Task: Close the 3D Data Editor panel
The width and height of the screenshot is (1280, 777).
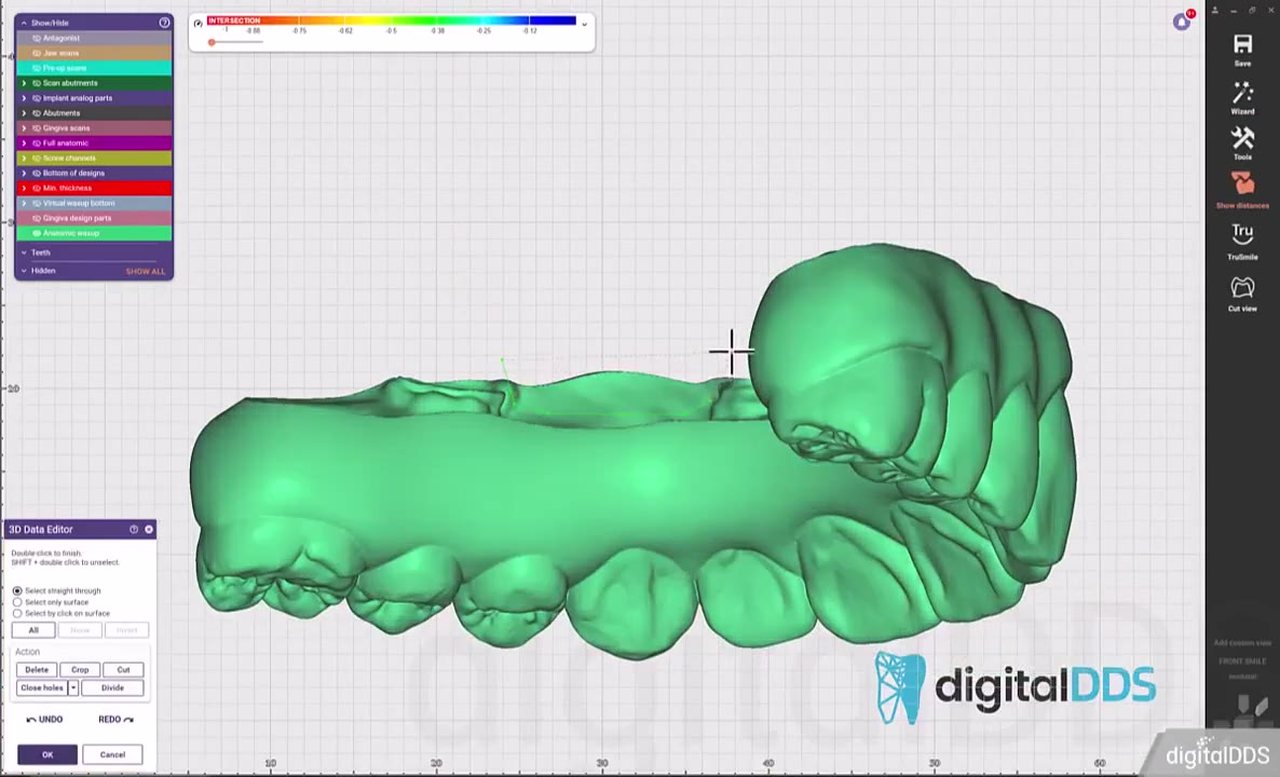Action: (x=149, y=529)
